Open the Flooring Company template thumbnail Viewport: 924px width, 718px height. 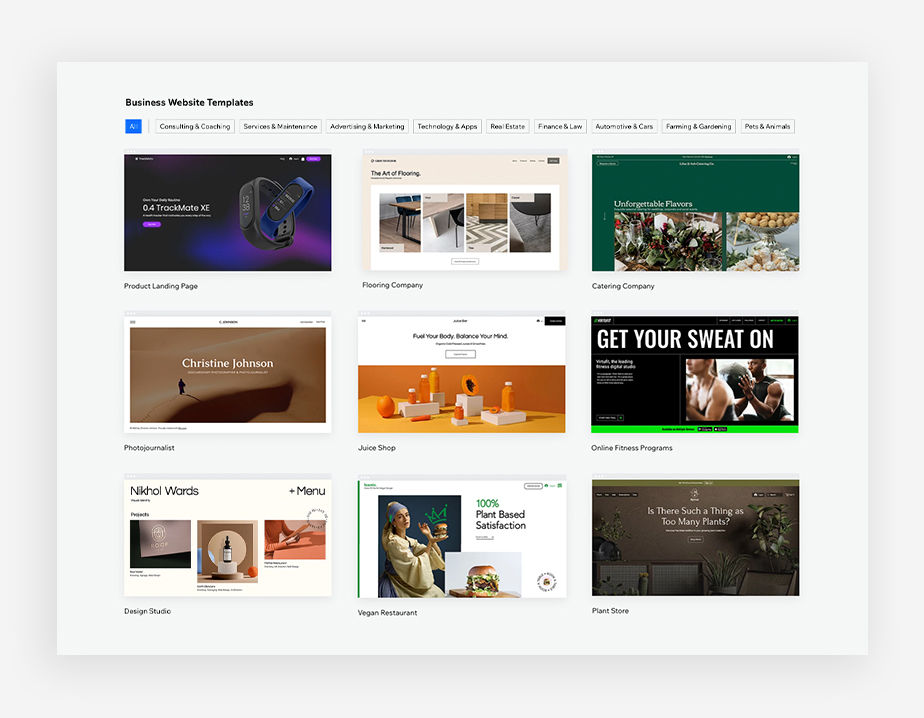coord(462,210)
